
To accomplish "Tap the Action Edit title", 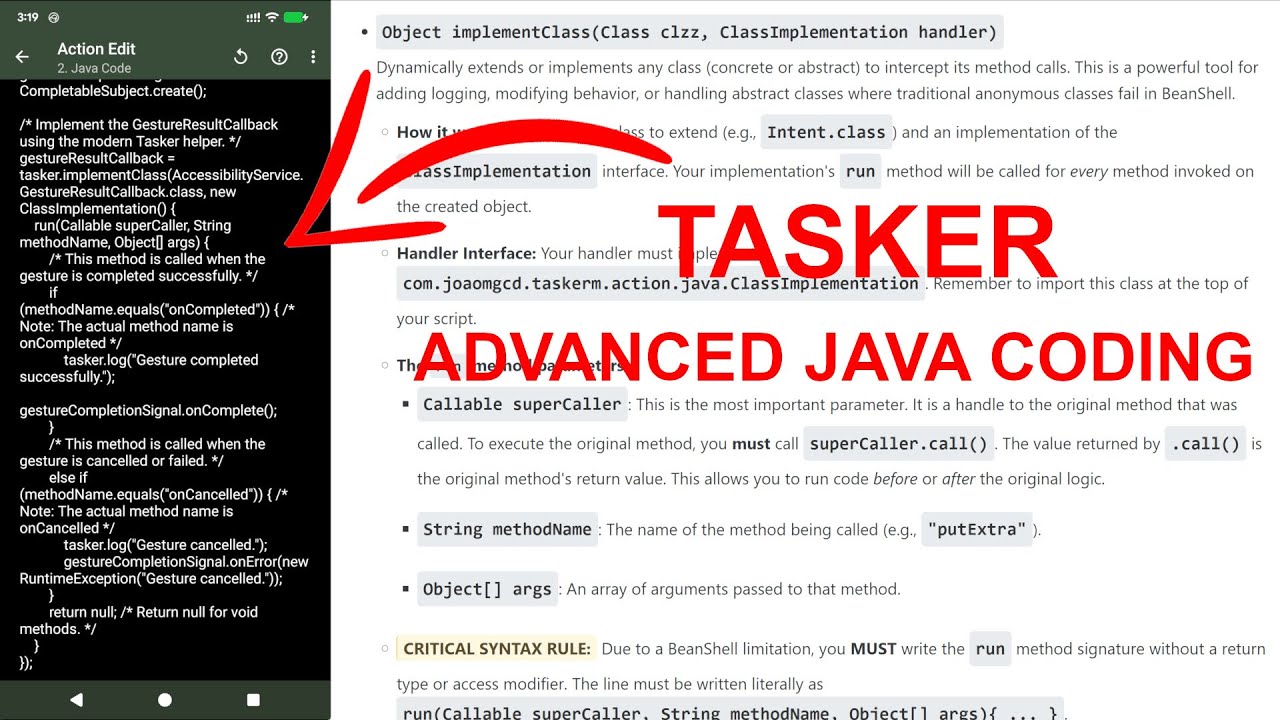I will point(96,49).
